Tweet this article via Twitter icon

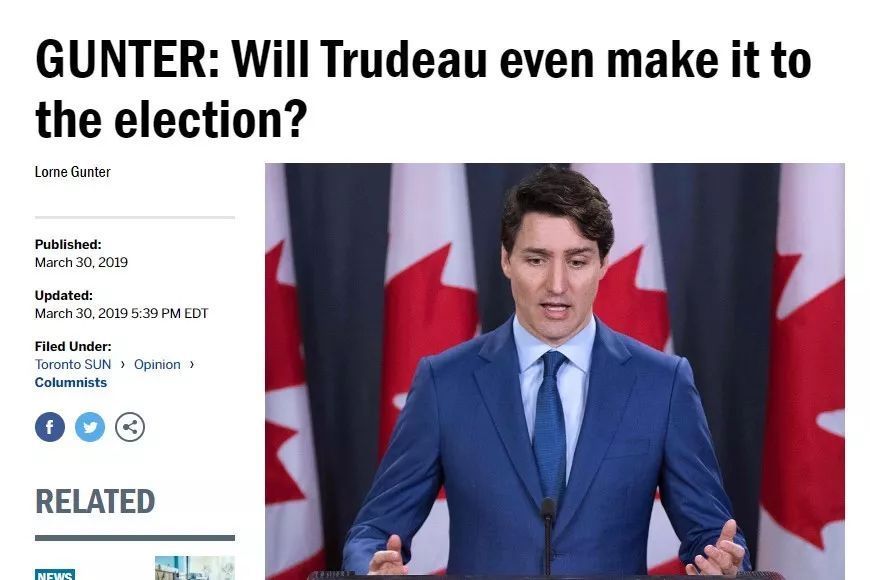(90, 427)
